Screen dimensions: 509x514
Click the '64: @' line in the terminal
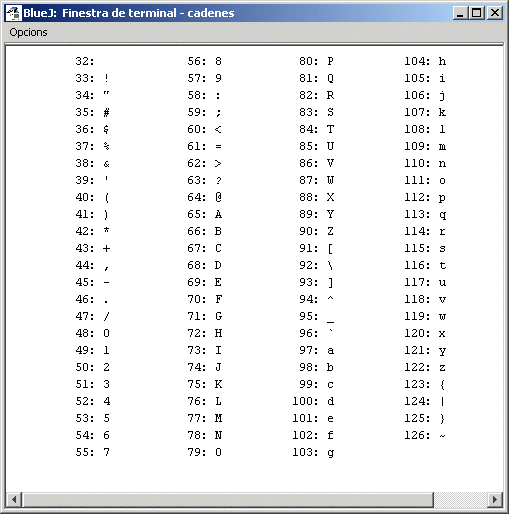204,197
